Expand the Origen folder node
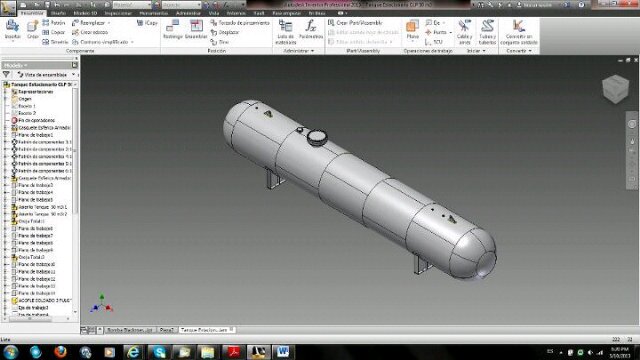 point(5,99)
